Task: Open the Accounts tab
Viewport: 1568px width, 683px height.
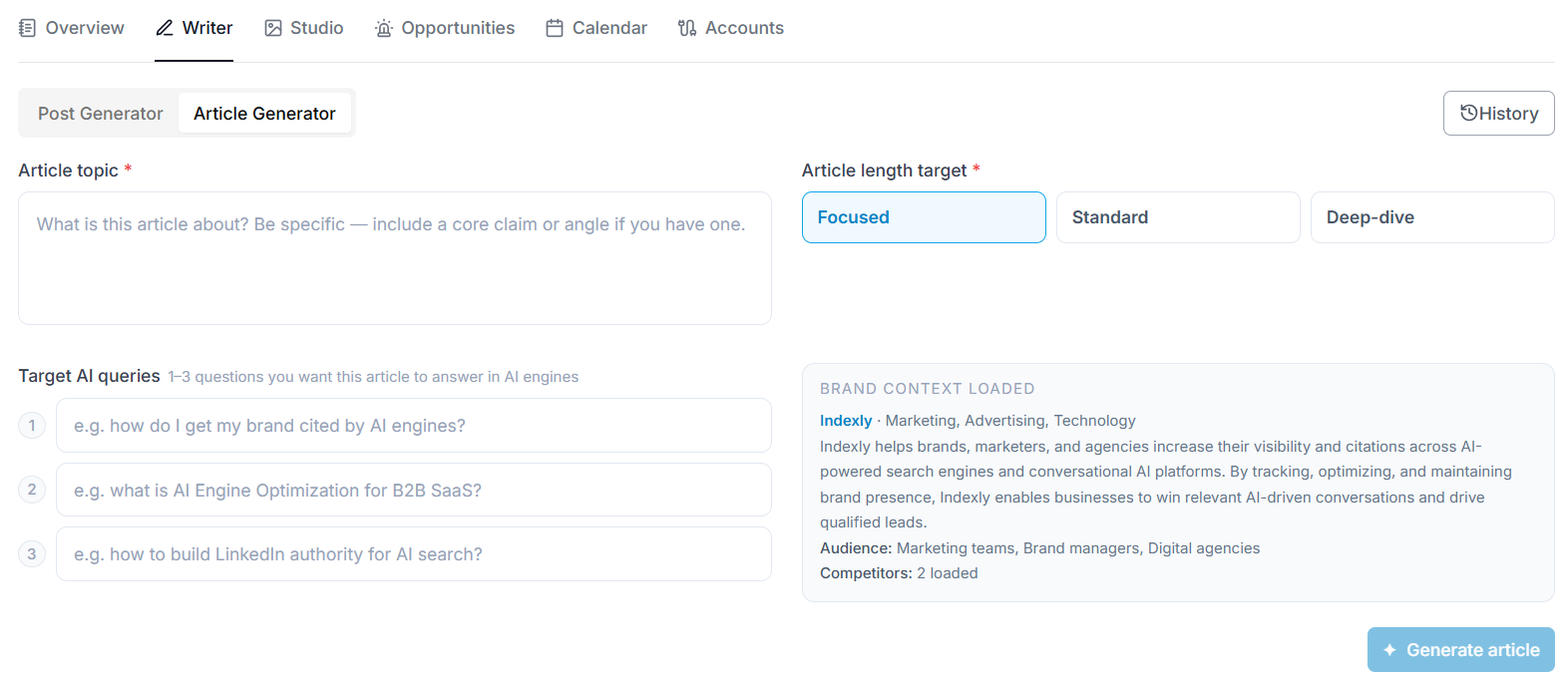Action: tap(731, 28)
